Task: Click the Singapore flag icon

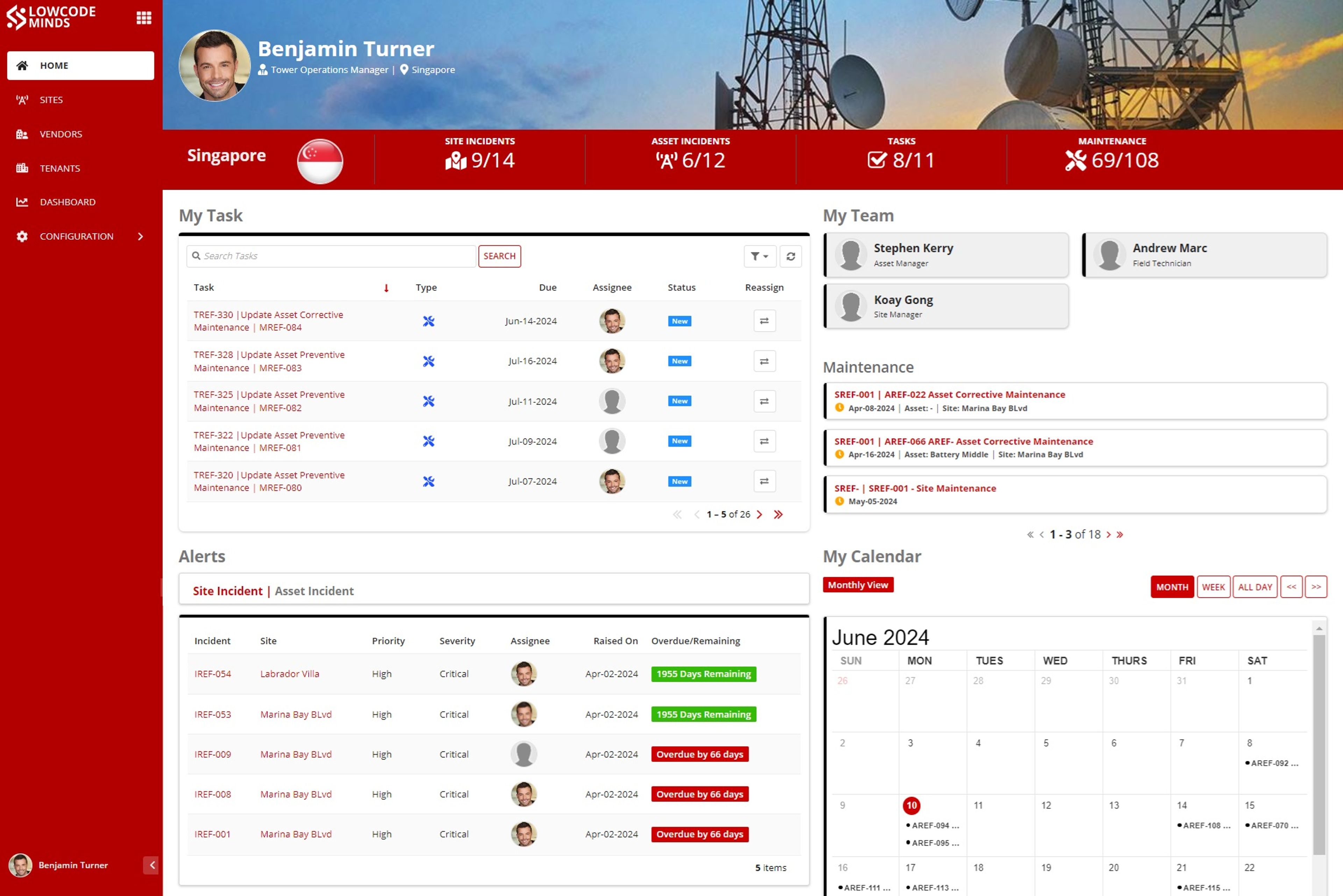Action: [x=320, y=161]
